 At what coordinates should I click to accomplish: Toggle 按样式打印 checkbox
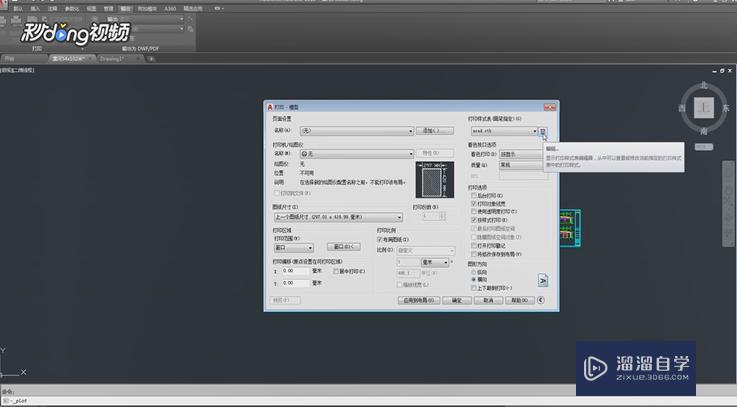(474, 219)
